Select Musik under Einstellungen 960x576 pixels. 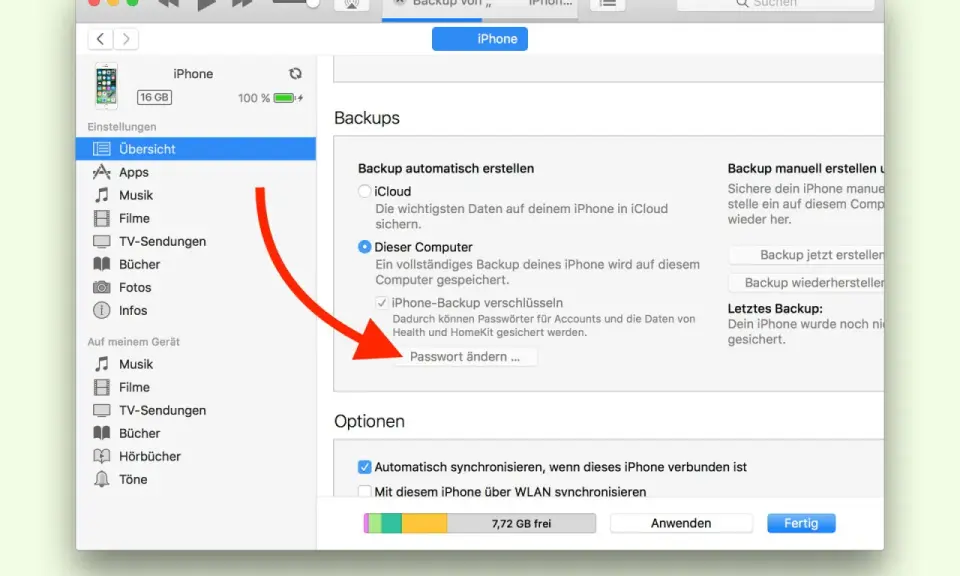click(196, 195)
